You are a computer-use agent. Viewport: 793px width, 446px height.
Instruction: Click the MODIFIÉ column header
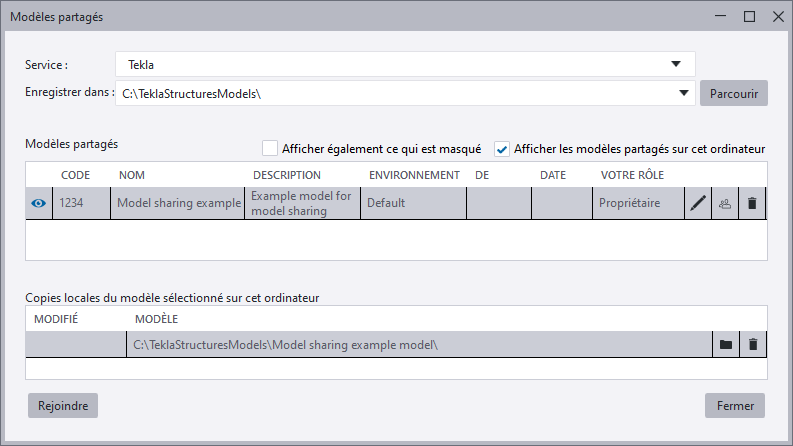tap(56, 318)
